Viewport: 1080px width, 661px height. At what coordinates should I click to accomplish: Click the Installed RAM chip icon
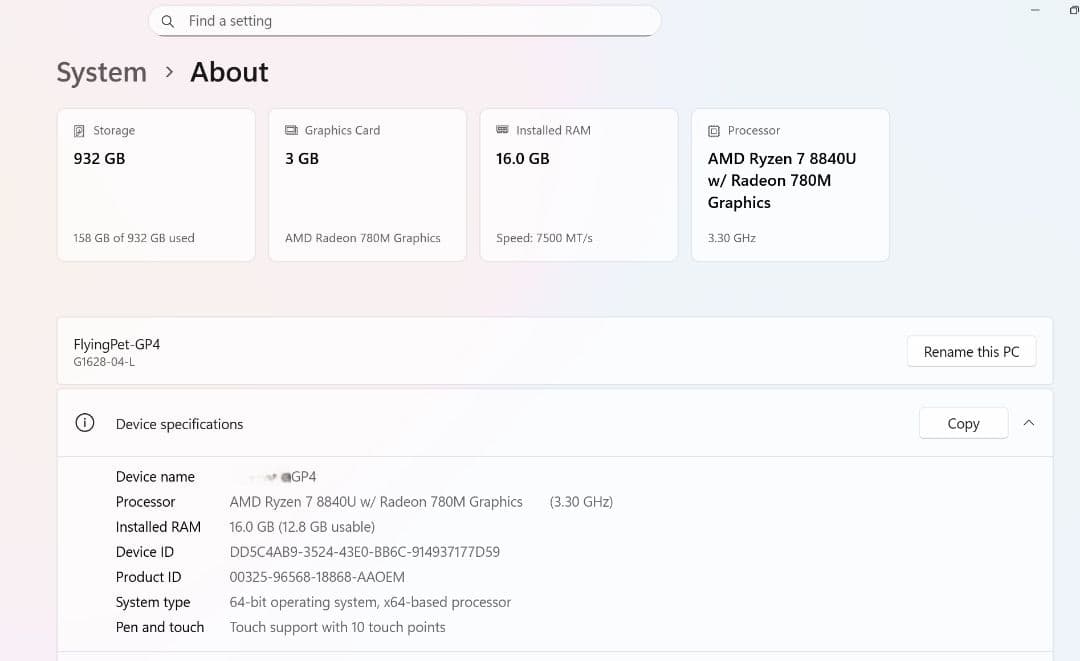coord(502,130)
